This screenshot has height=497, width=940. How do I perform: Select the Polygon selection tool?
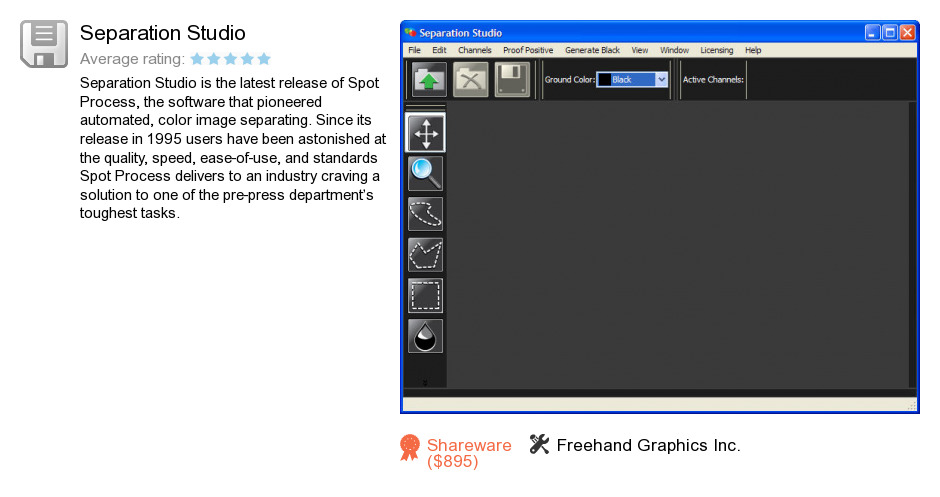pos(426,255)
